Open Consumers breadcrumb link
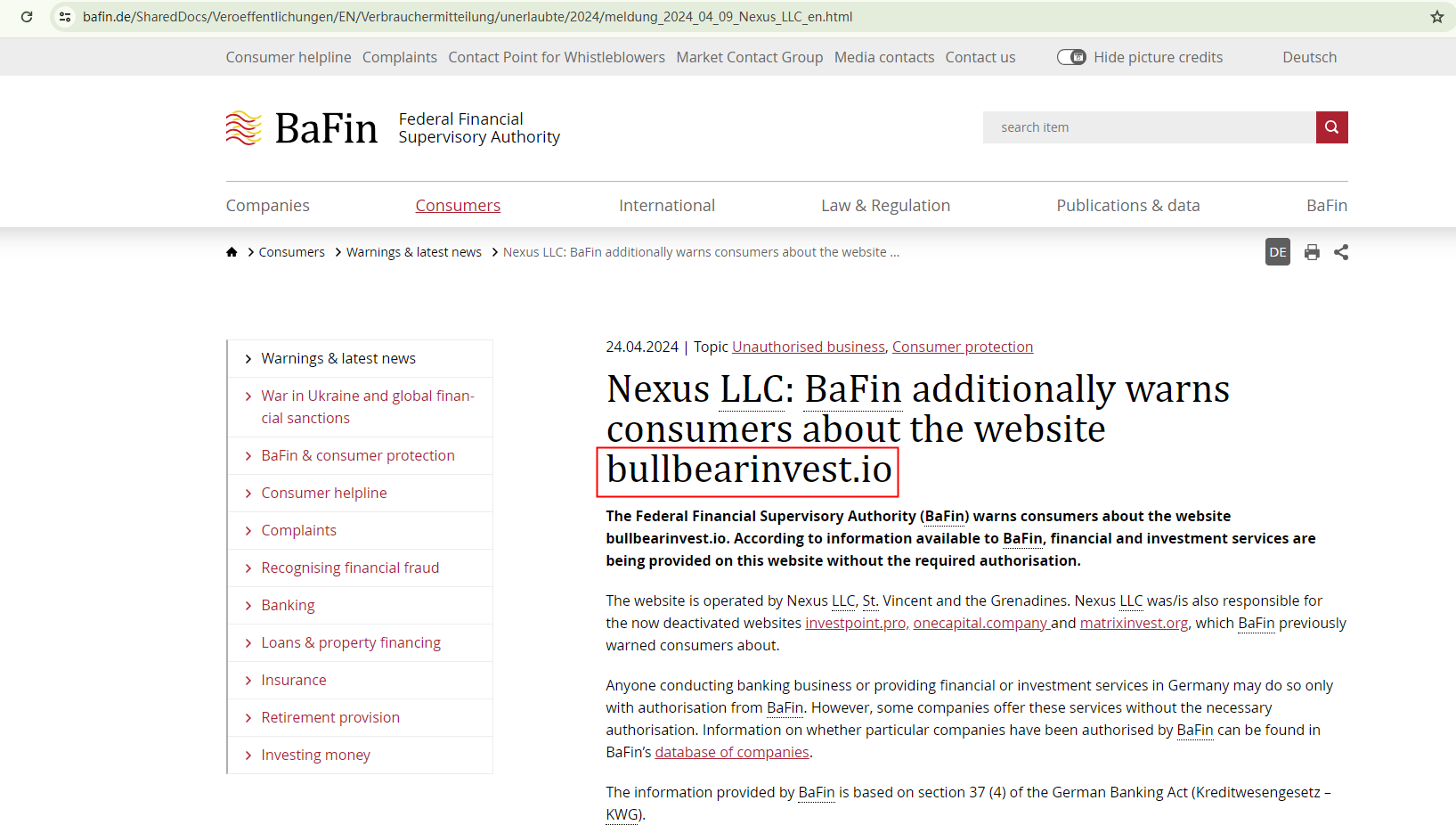1456x825 pixels. (x=292, y=252)
